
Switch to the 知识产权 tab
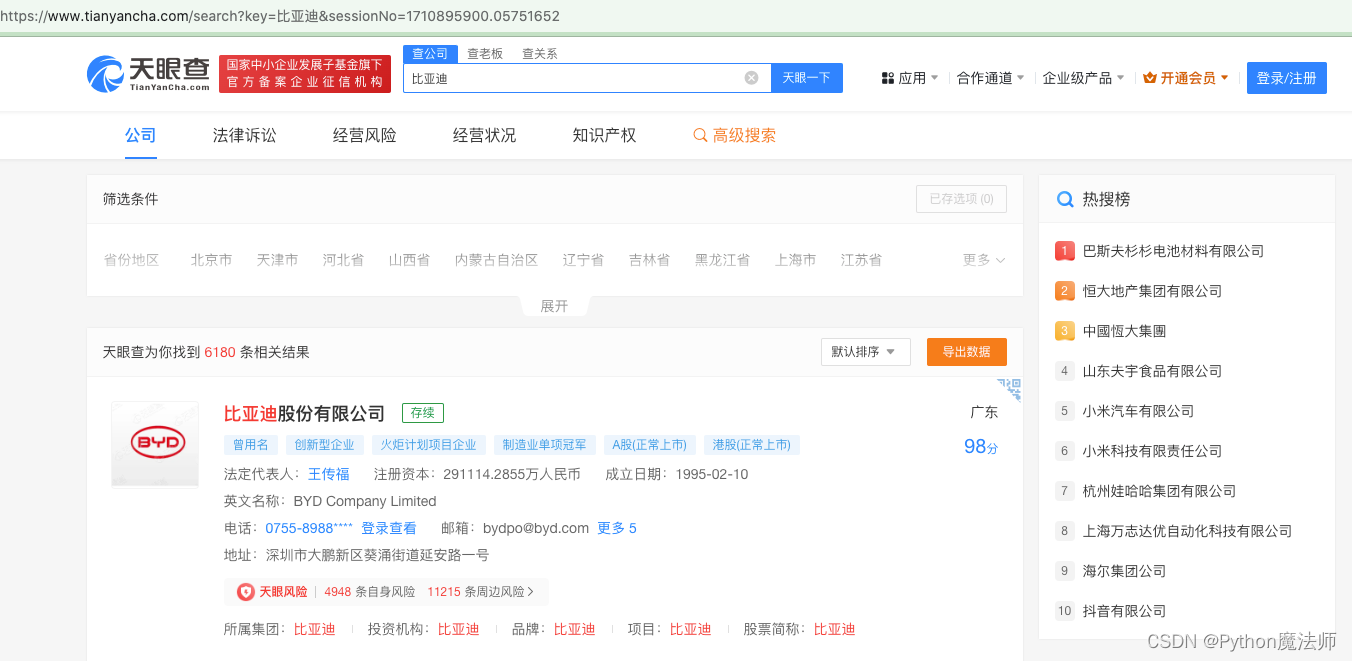click(x=605, y=135)
